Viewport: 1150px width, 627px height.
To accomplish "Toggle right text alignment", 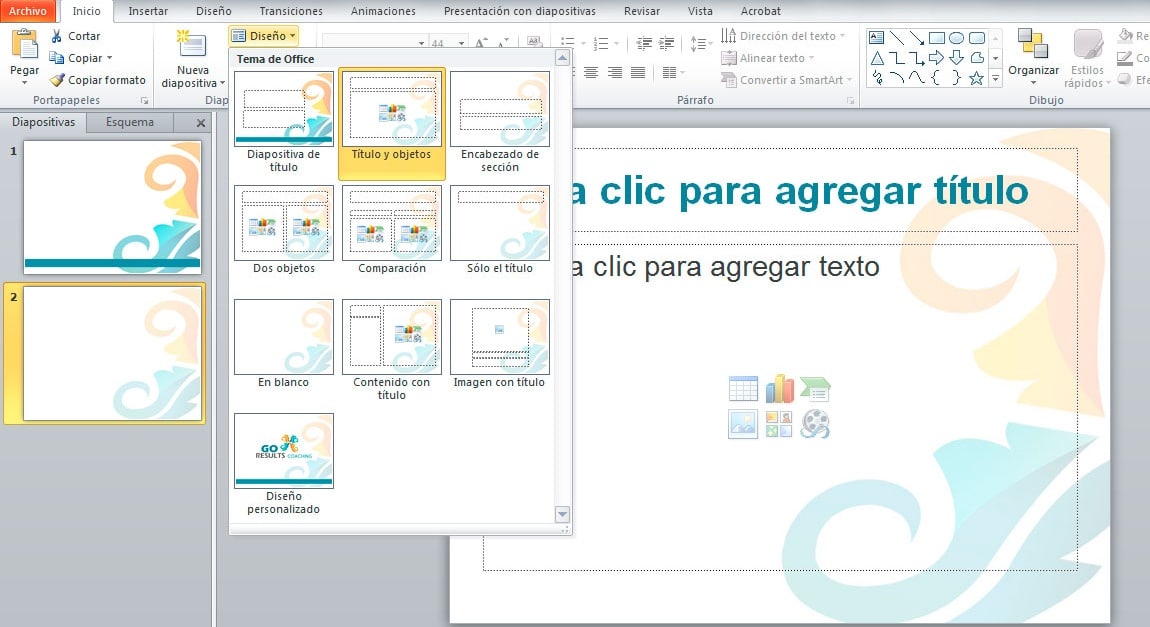I will pyautogui.click(x=615, y=72).
